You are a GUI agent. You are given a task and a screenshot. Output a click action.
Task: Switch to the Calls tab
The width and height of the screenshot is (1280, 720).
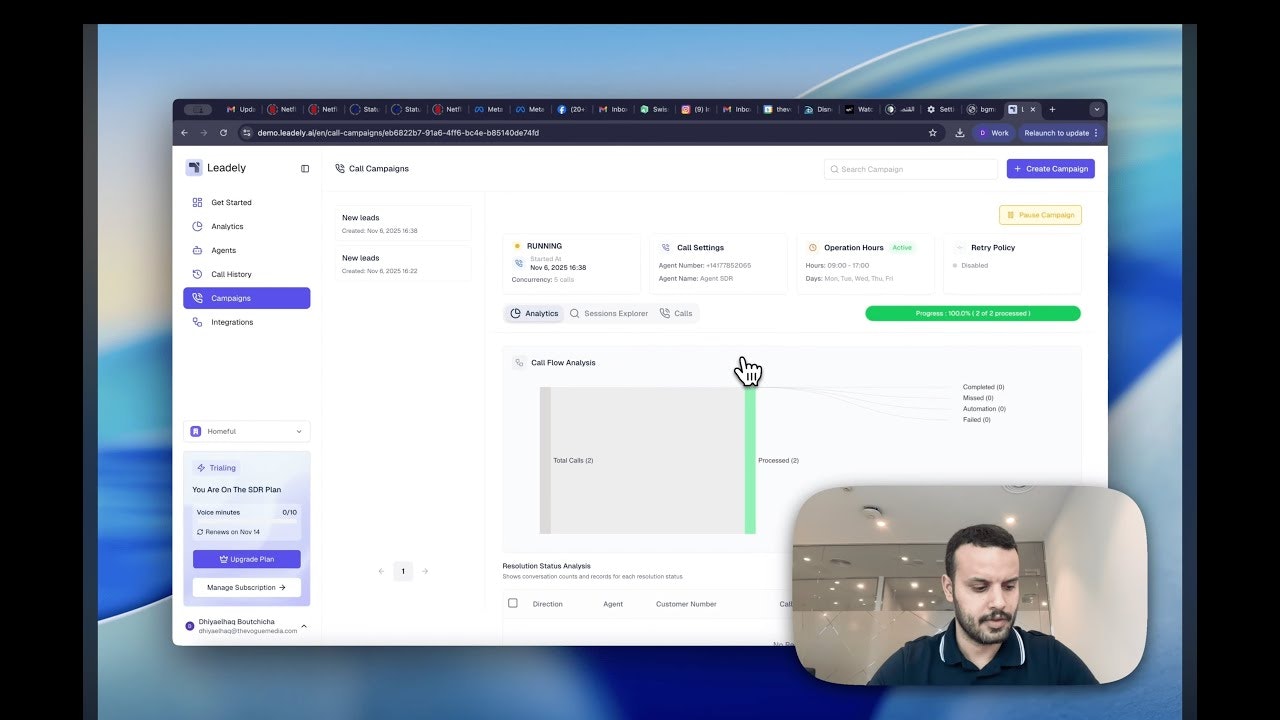click(676, 313)
